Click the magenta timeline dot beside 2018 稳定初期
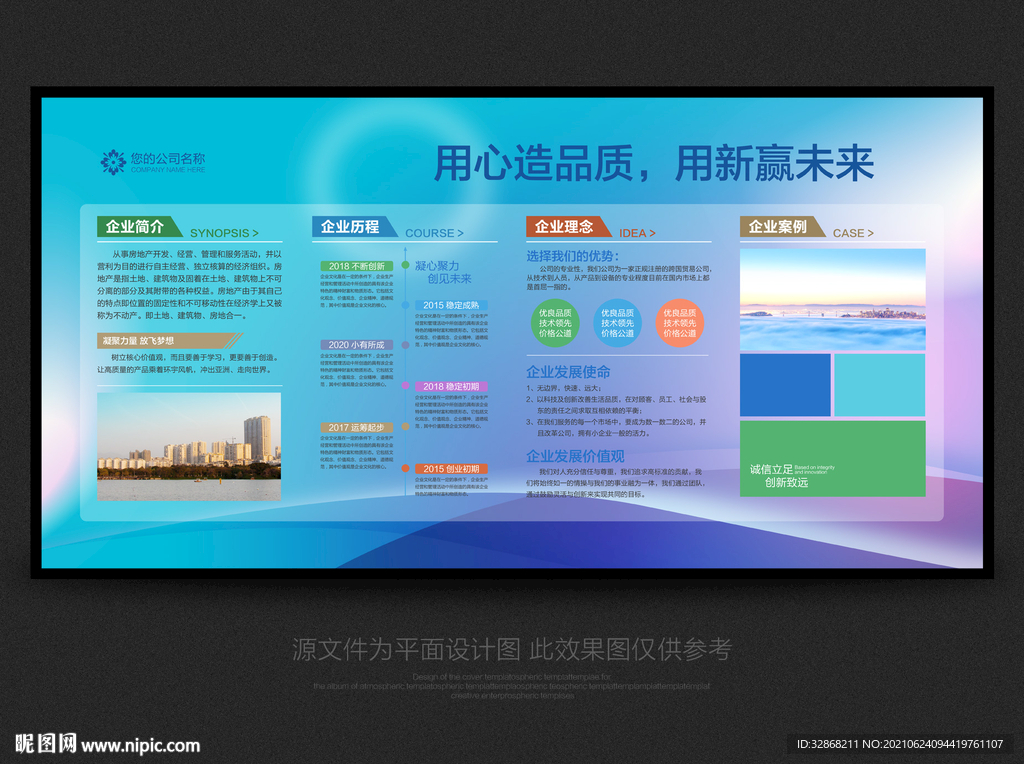1024x764 pixels. [x=406, y=386]
